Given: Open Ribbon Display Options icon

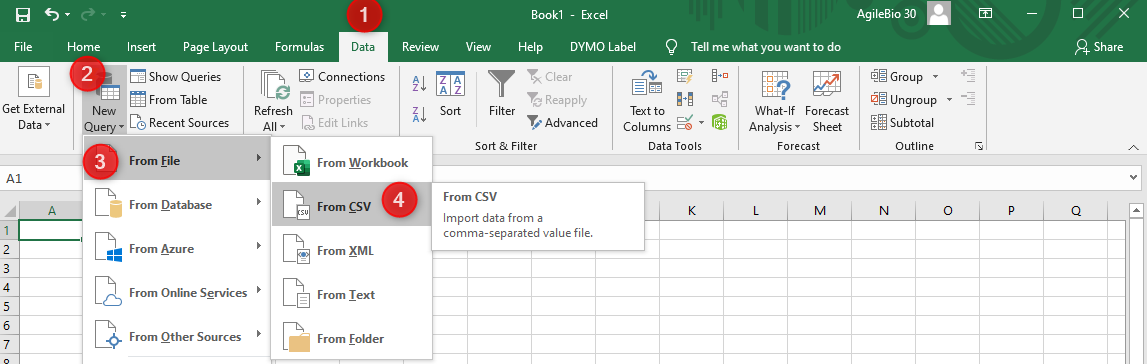Looking at the screenshot, I should pyautogui.click(x=986, y=13).
